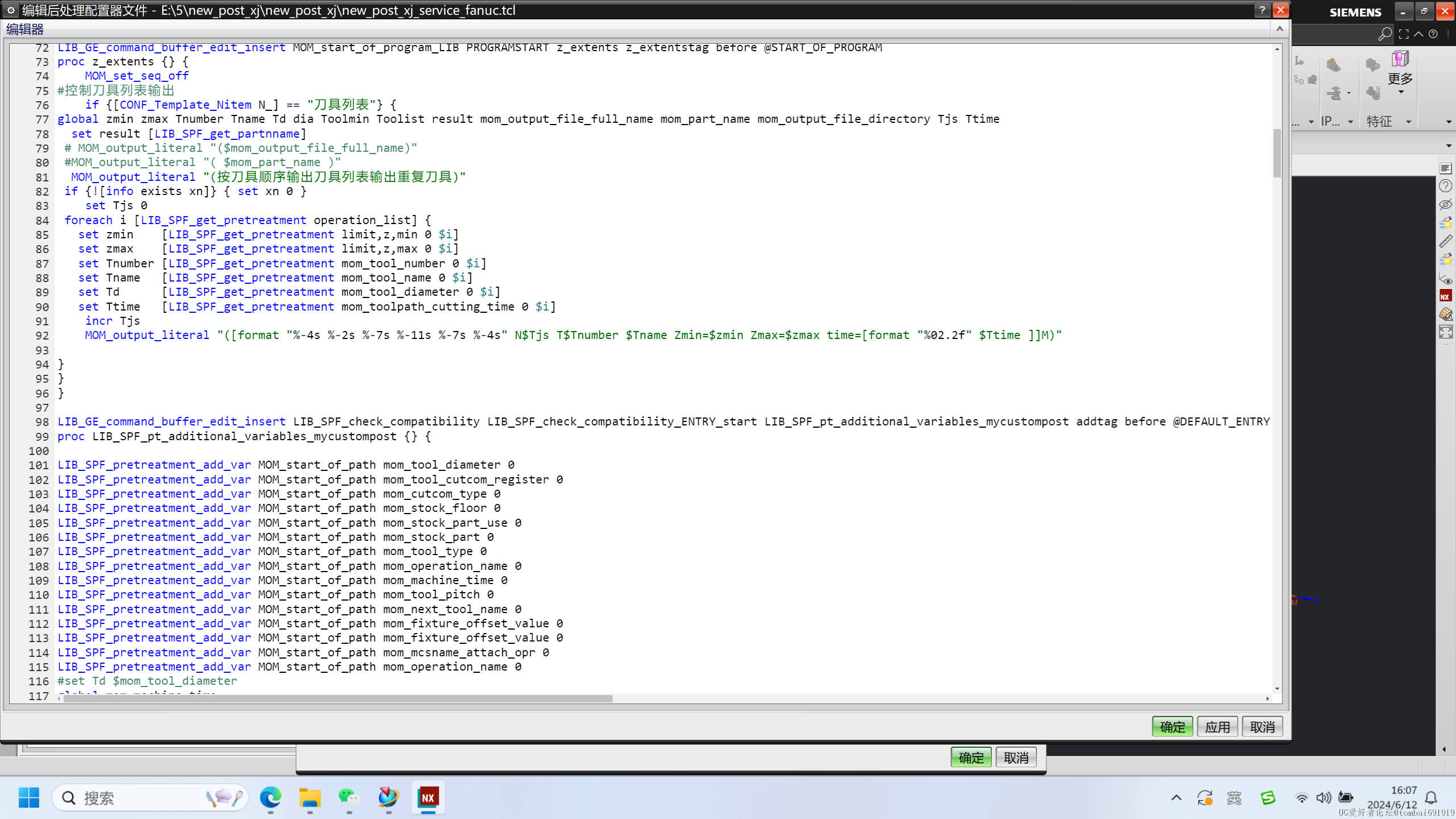
Task: Open the sync status tray icon
Action: coord(1205,798)
